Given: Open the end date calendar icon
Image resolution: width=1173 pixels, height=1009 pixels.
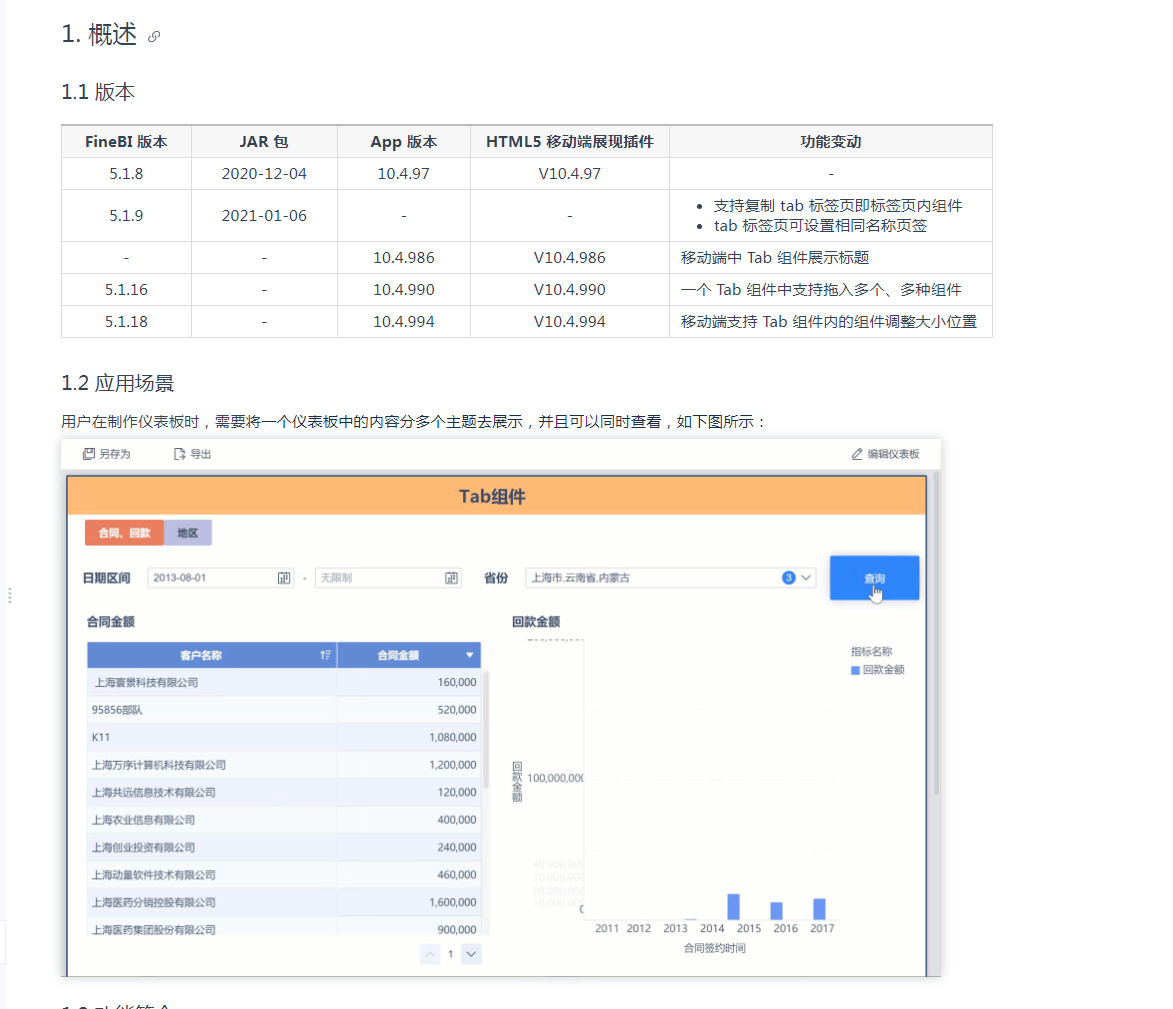Looking at the screenshot, I should tap(451, 578).
